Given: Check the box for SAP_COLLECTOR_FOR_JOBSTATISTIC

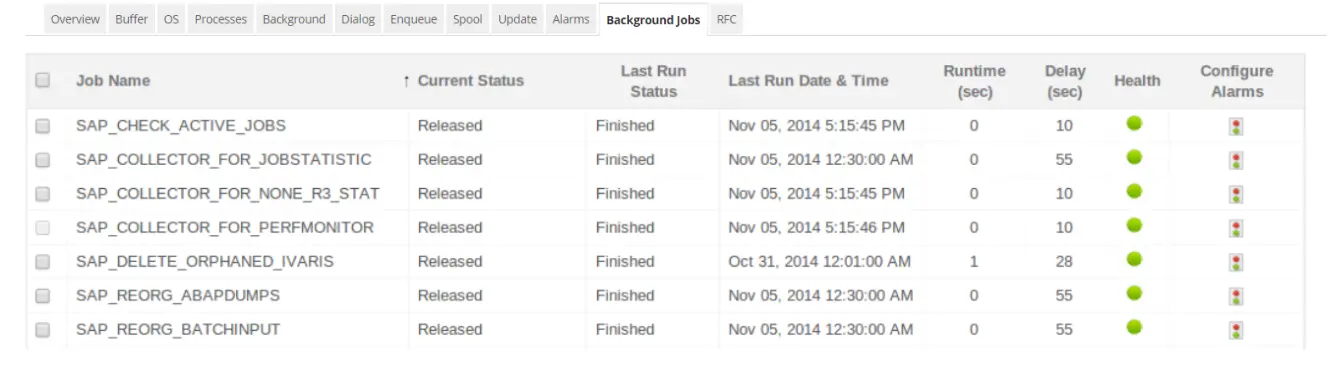Looking at the screenshot, I should [x=43, y=160].
